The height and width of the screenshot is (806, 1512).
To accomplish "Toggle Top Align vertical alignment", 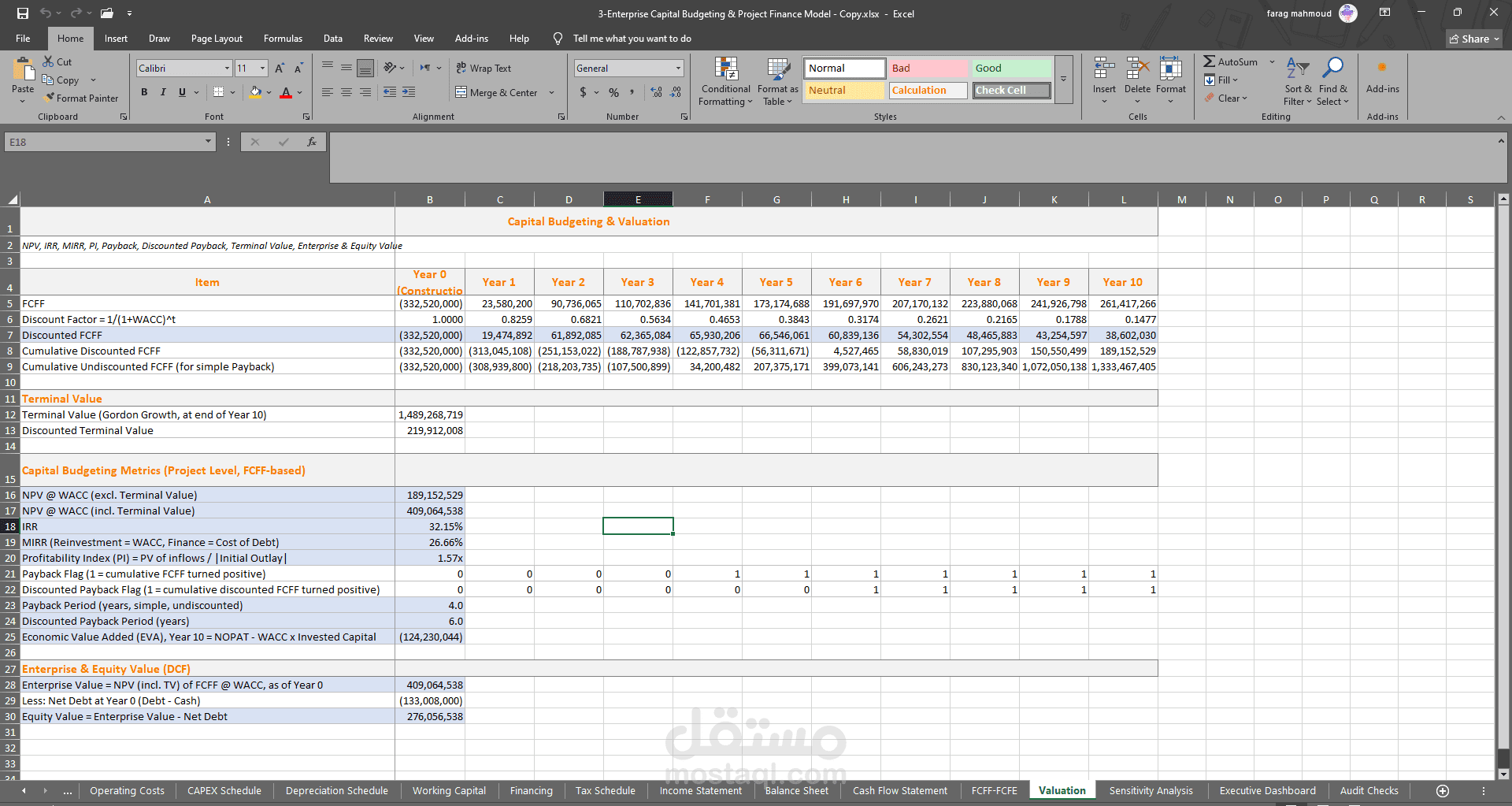I will [x=328, y=68].
